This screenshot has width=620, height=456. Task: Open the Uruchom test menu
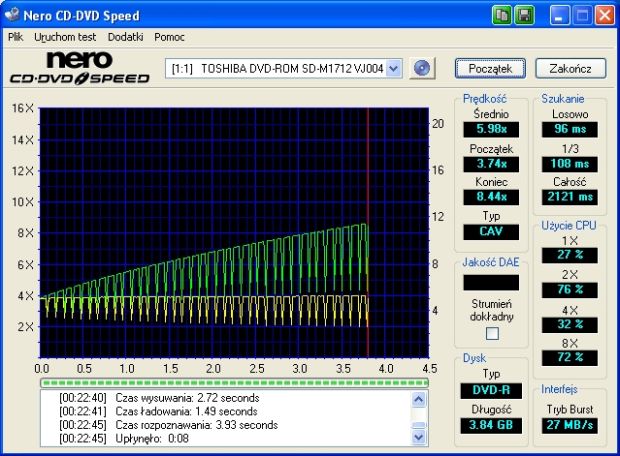point(65,37)
